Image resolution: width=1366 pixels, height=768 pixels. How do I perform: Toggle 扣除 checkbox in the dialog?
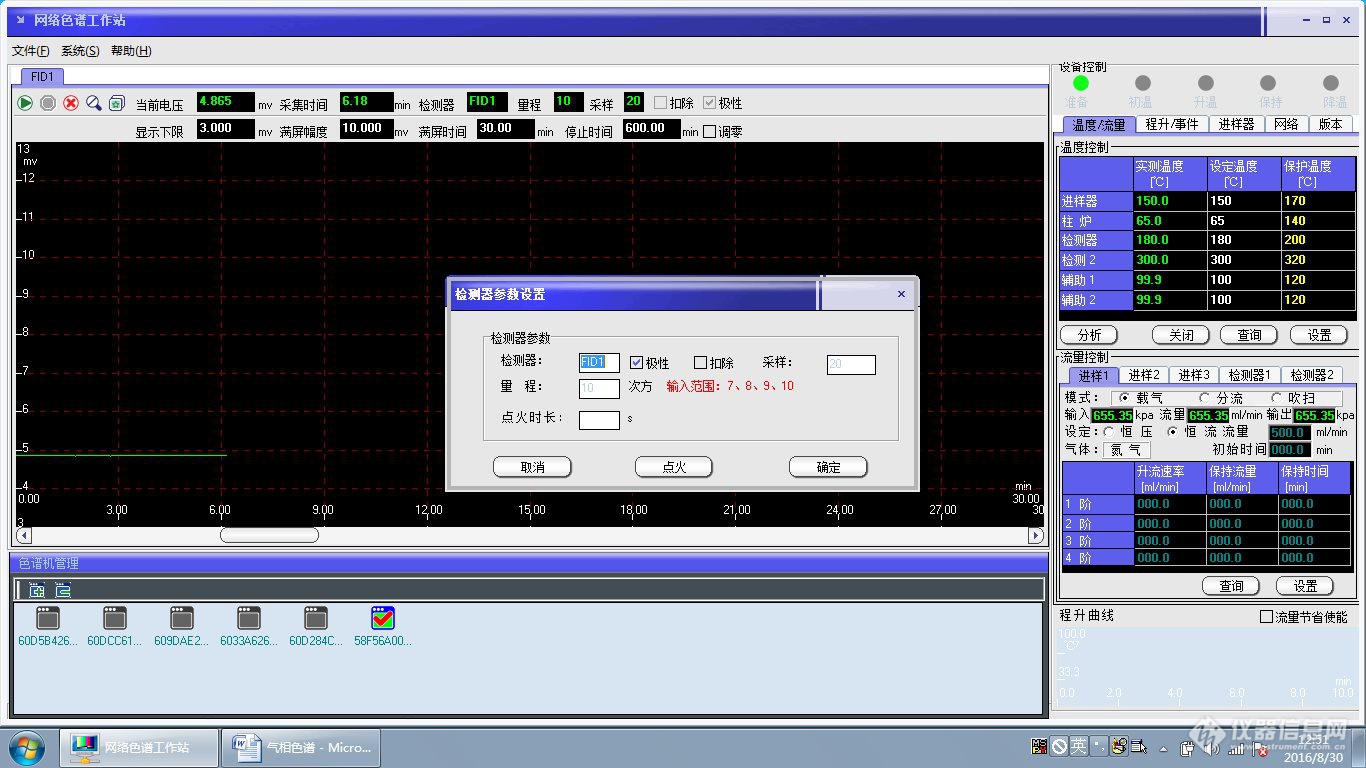click(x=700, y=363)
